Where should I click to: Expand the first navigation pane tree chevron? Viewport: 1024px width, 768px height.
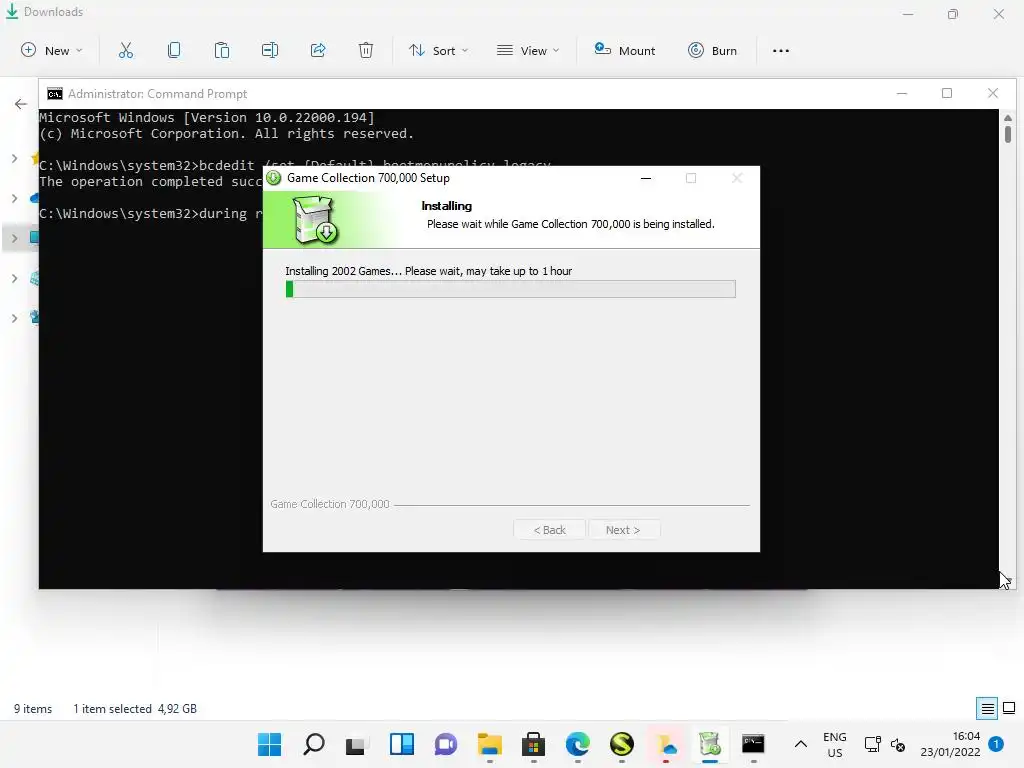14,158
